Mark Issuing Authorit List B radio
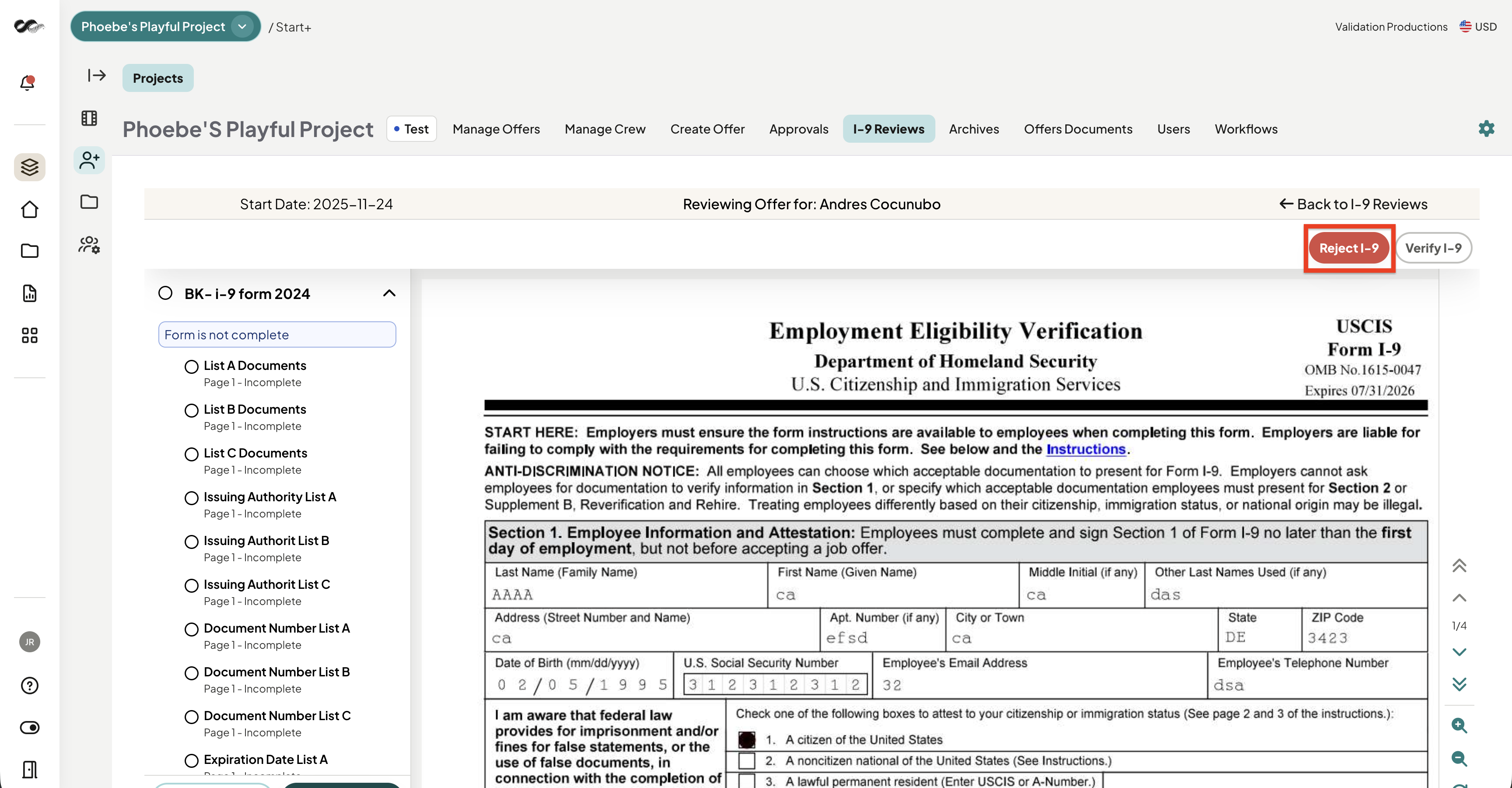This screenshot has height=788, width=1512. [x=191, y=542]
